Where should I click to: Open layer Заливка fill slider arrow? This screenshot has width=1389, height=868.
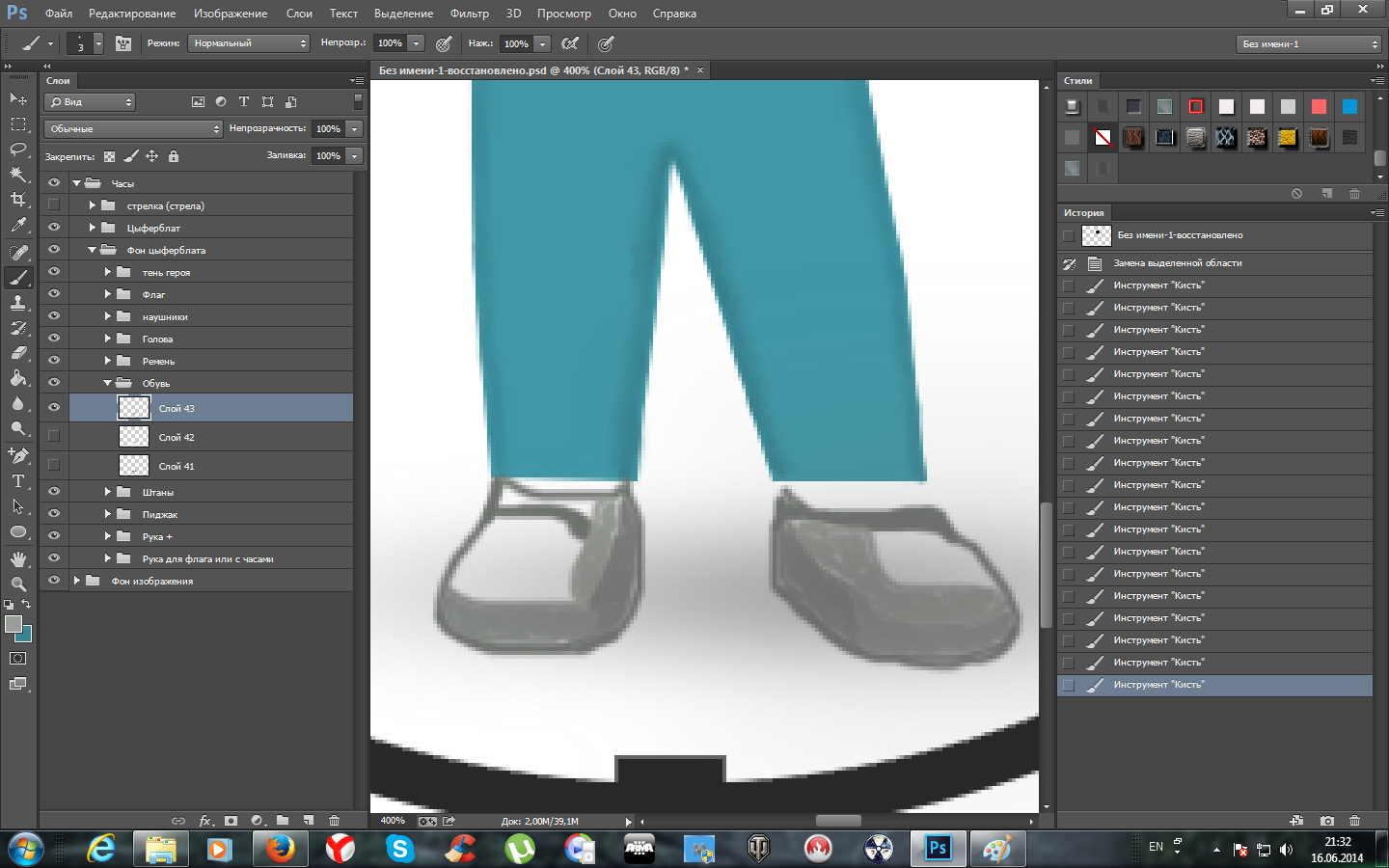point(355,155)
